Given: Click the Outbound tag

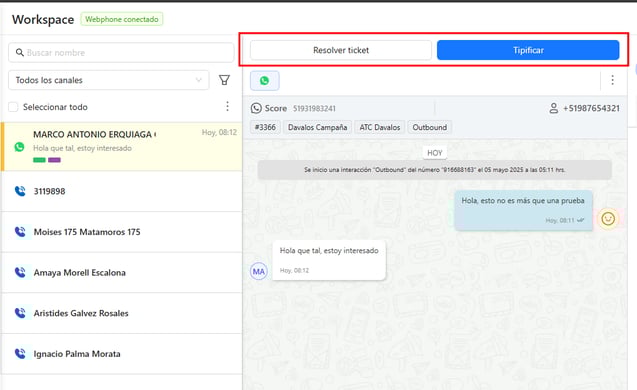Looking at the screenshot, I should point(429,127).
